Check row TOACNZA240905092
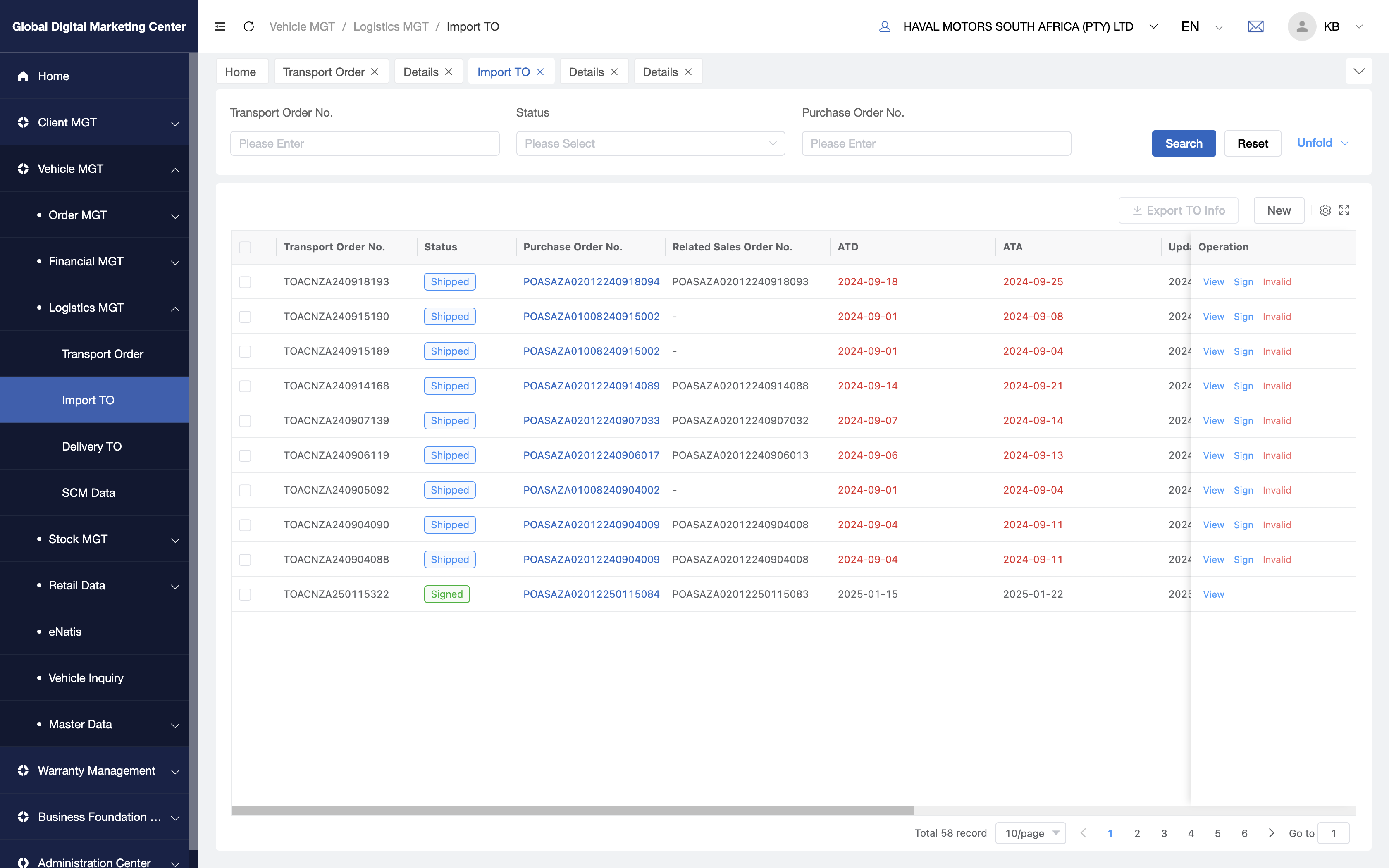This screenshot has width=1389, height=868. (x=245, y=490)
